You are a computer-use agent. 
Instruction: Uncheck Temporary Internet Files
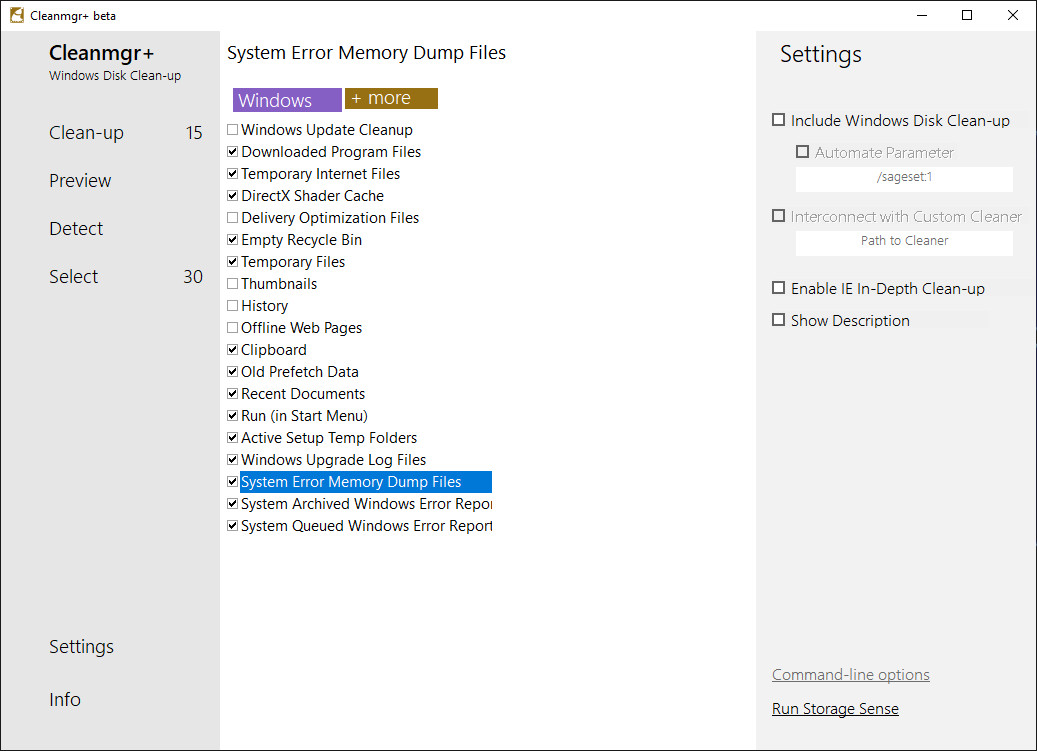click(232, 174)
